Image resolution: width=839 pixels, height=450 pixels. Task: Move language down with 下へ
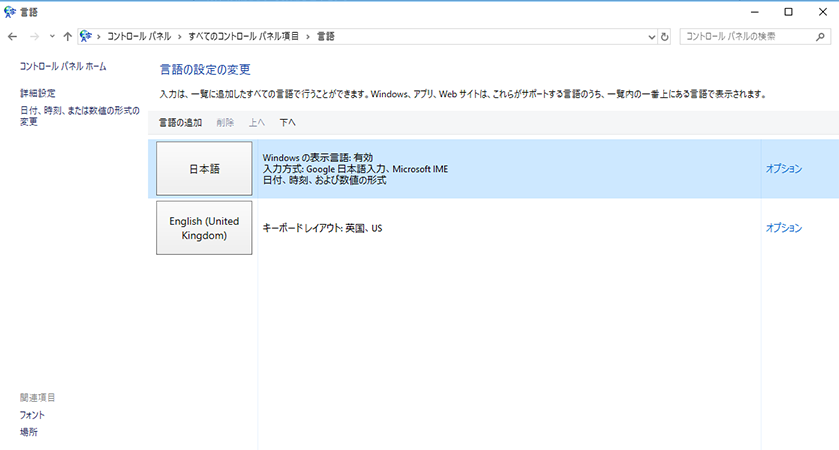click(287, 123)
